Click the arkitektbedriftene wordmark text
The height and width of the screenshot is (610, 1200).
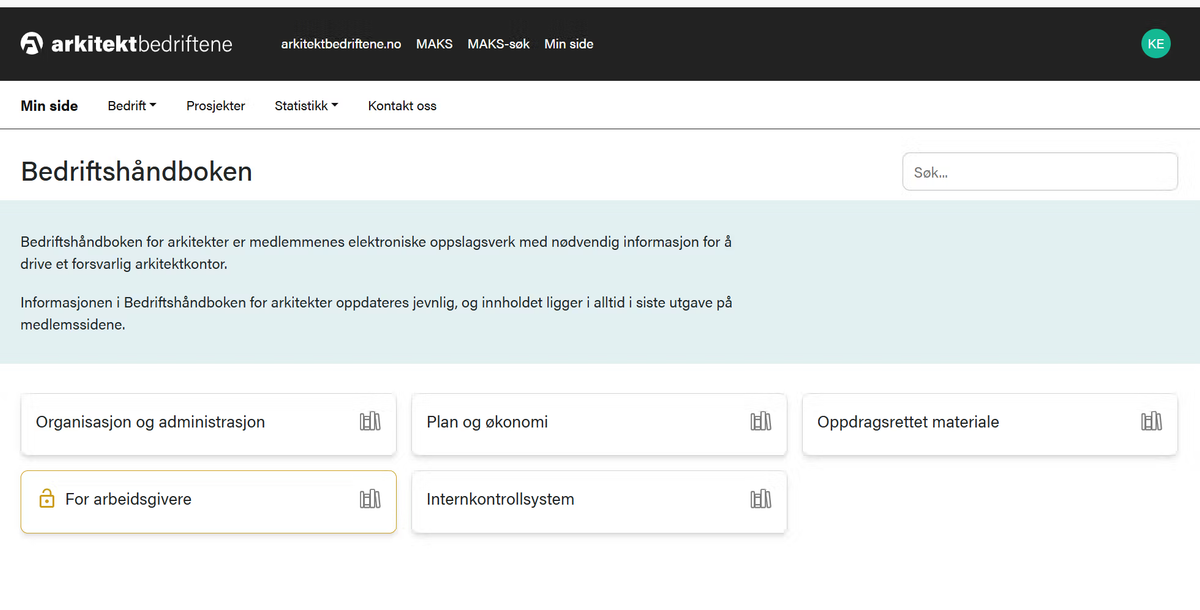[x=142, y=44]
